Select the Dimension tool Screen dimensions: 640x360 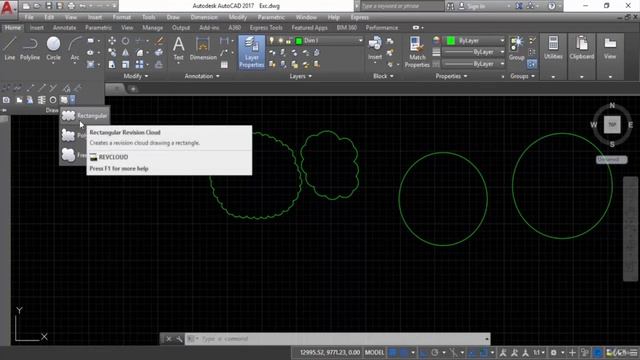(203, 49)
